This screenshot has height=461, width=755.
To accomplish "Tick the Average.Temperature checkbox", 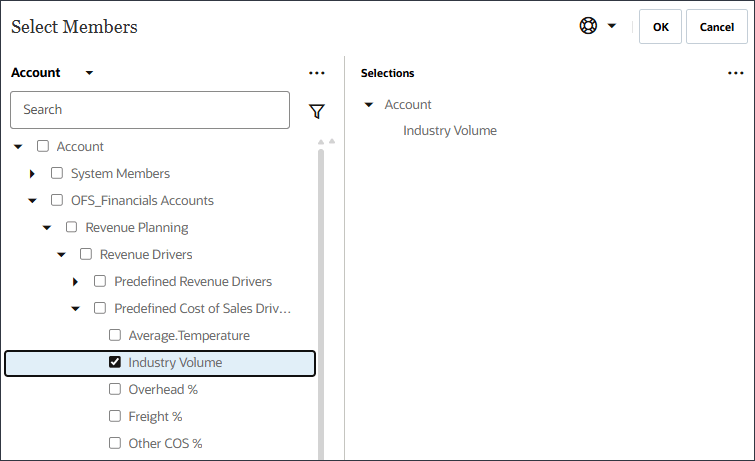I will (x=115, y=335).
